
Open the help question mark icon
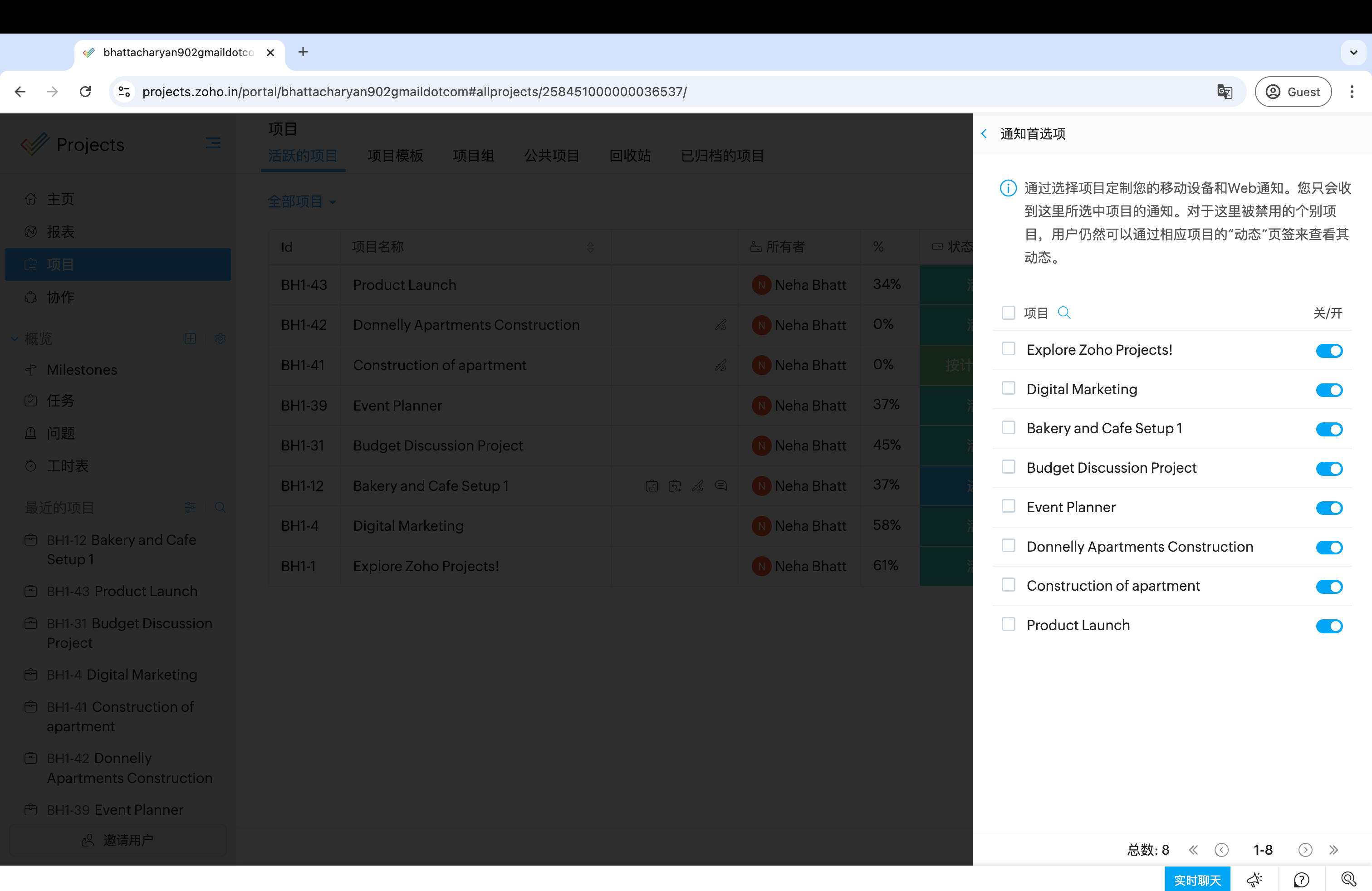point(1301,880)
